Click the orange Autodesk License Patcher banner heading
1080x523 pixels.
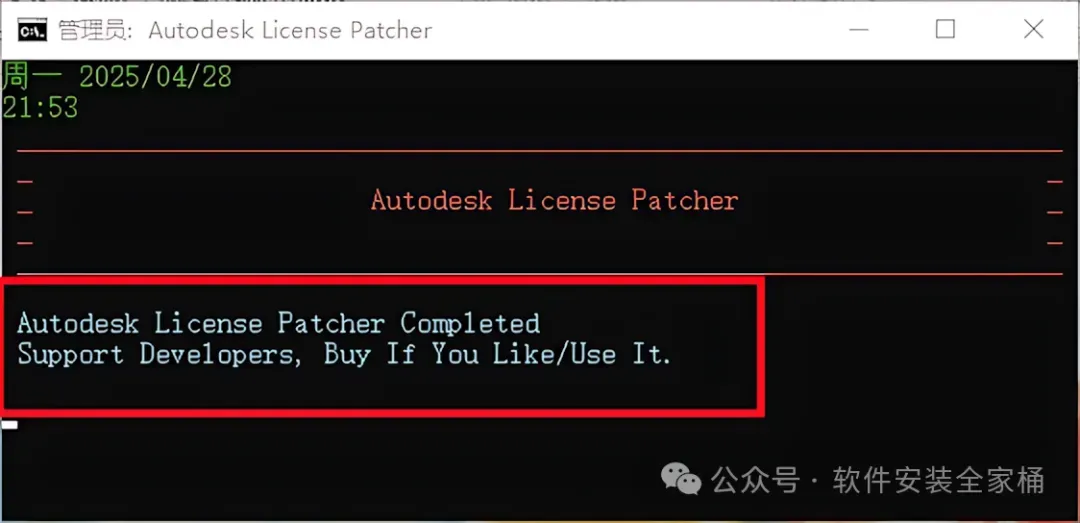554,201
